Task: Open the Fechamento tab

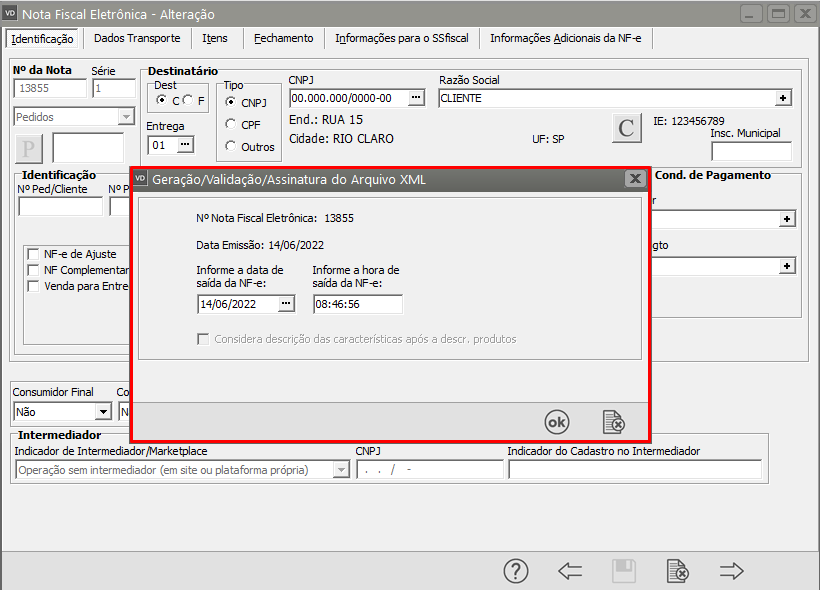Action: pos(283,38)
